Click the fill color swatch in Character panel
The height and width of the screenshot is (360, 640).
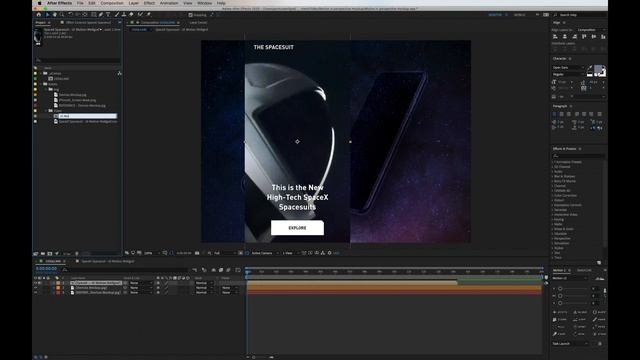(x=598, y=69)
